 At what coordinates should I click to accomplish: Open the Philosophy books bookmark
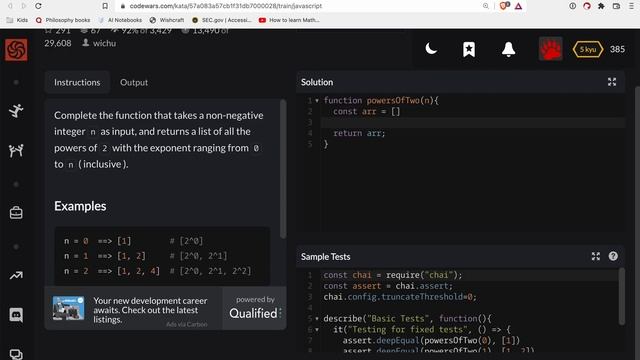[x=63, y=20]
